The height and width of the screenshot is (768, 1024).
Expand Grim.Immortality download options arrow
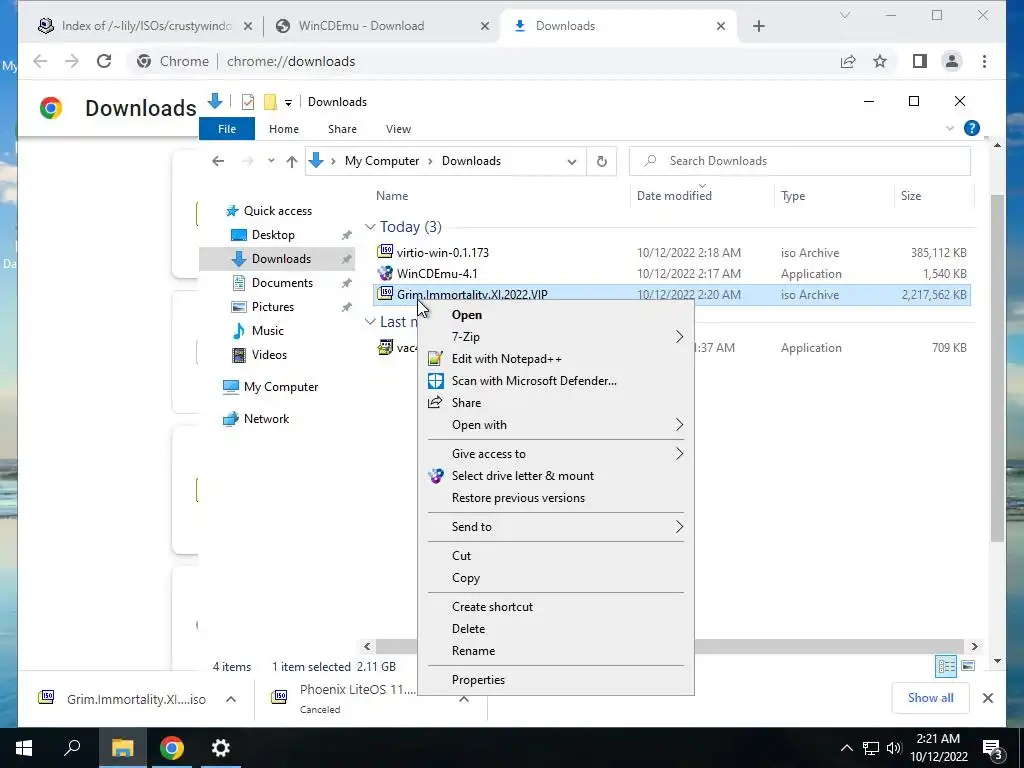[231, 699]
